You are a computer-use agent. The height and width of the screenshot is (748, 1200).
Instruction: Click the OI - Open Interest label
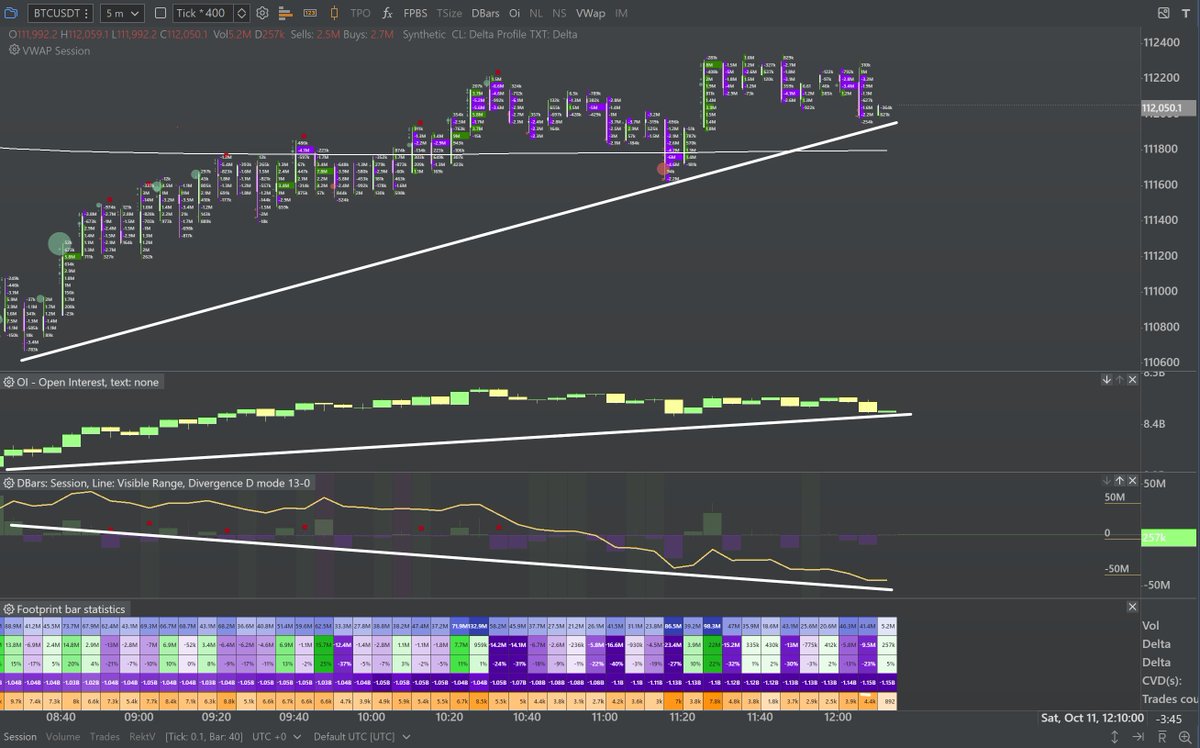(88, 382)
